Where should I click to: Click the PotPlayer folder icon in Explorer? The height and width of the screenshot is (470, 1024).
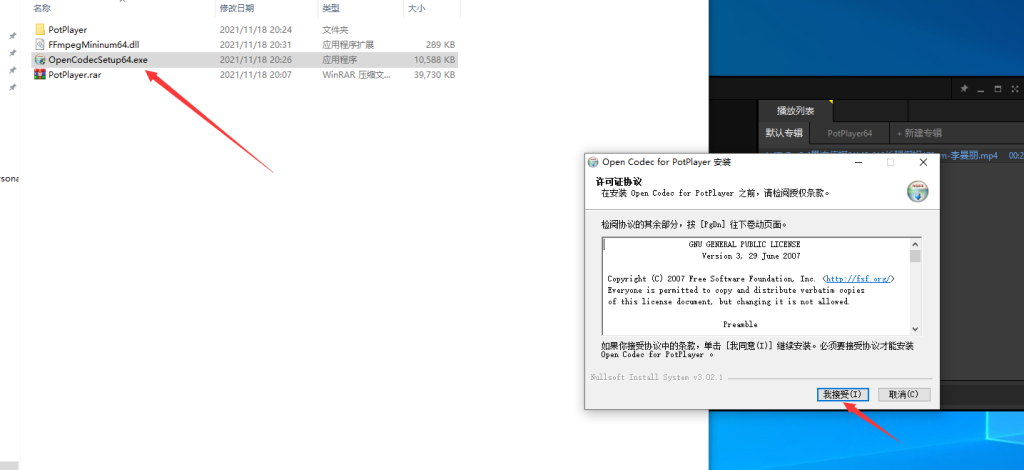click(x=40, y=29)
